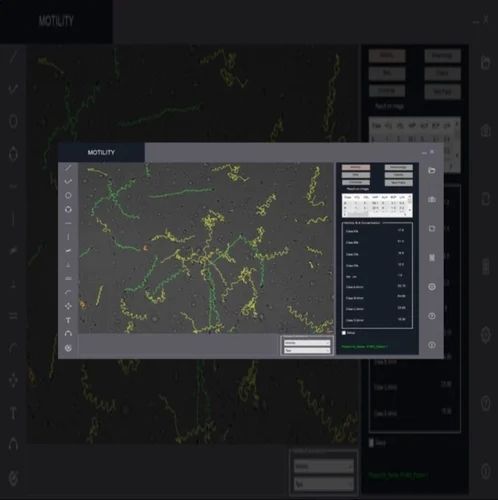Select the T text tool in front window
Viewport: 498px width, 500px height.
coord(68,320)
